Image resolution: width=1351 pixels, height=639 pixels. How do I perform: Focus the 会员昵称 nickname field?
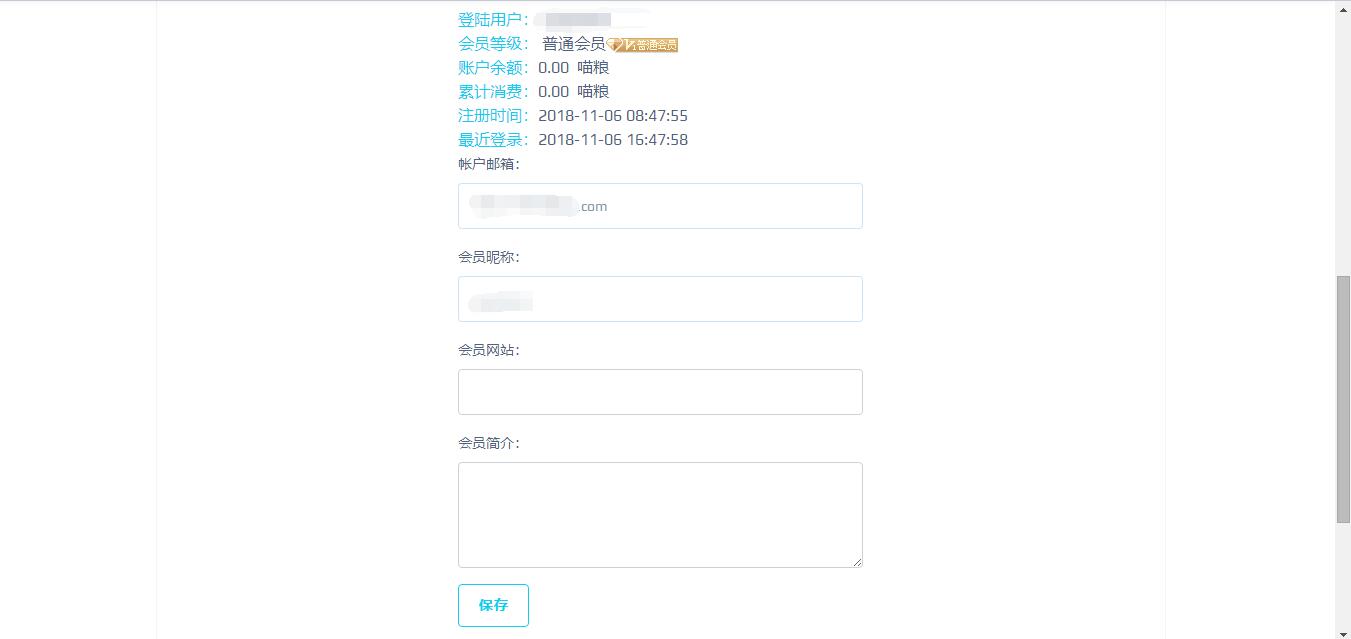(x=660, y=299)
